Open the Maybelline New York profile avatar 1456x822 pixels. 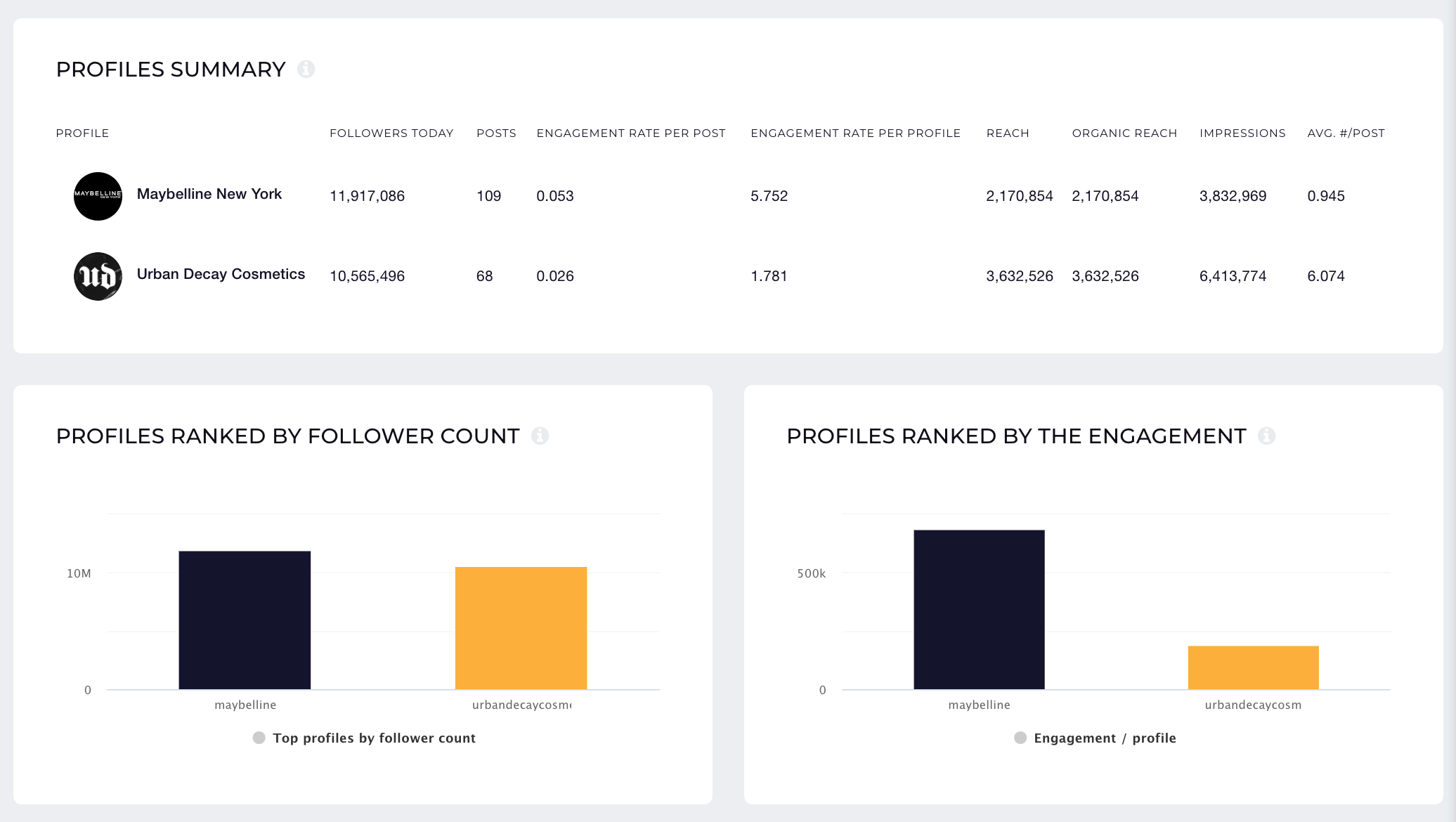tap(98, 196)
